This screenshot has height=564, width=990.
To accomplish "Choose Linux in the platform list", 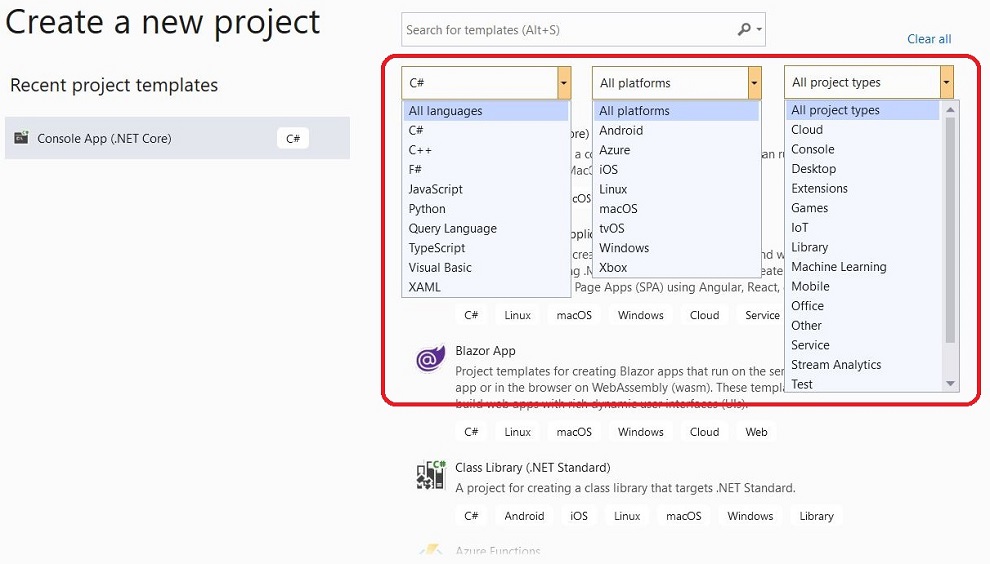I will (x=676, y=189).
